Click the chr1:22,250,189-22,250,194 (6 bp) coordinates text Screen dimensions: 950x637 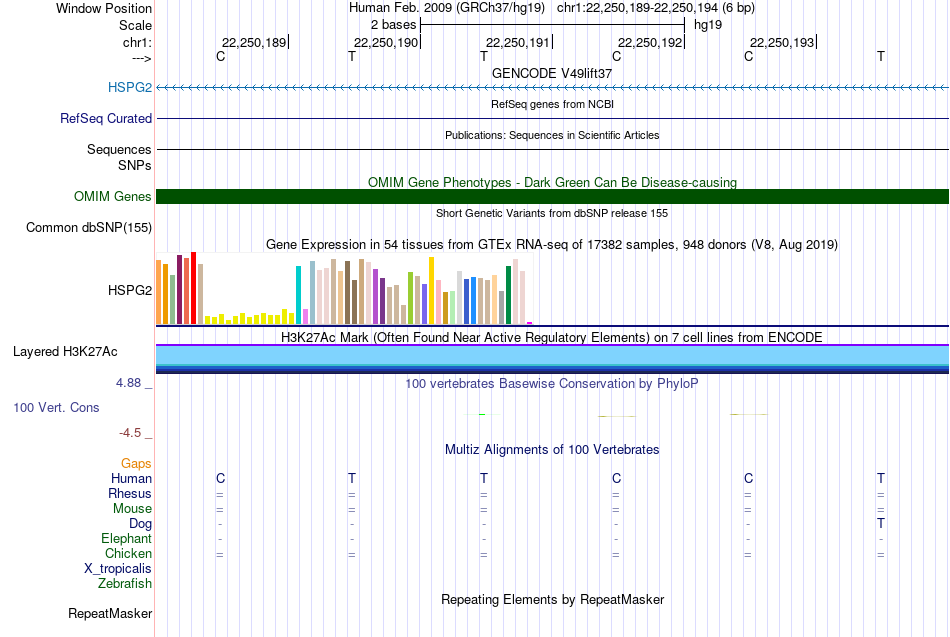[656, 8]
